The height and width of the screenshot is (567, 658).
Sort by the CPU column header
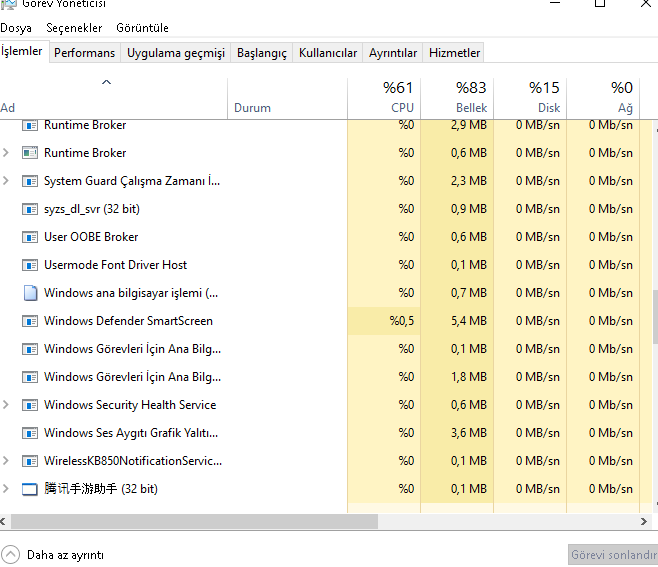[x=384, y=98]
